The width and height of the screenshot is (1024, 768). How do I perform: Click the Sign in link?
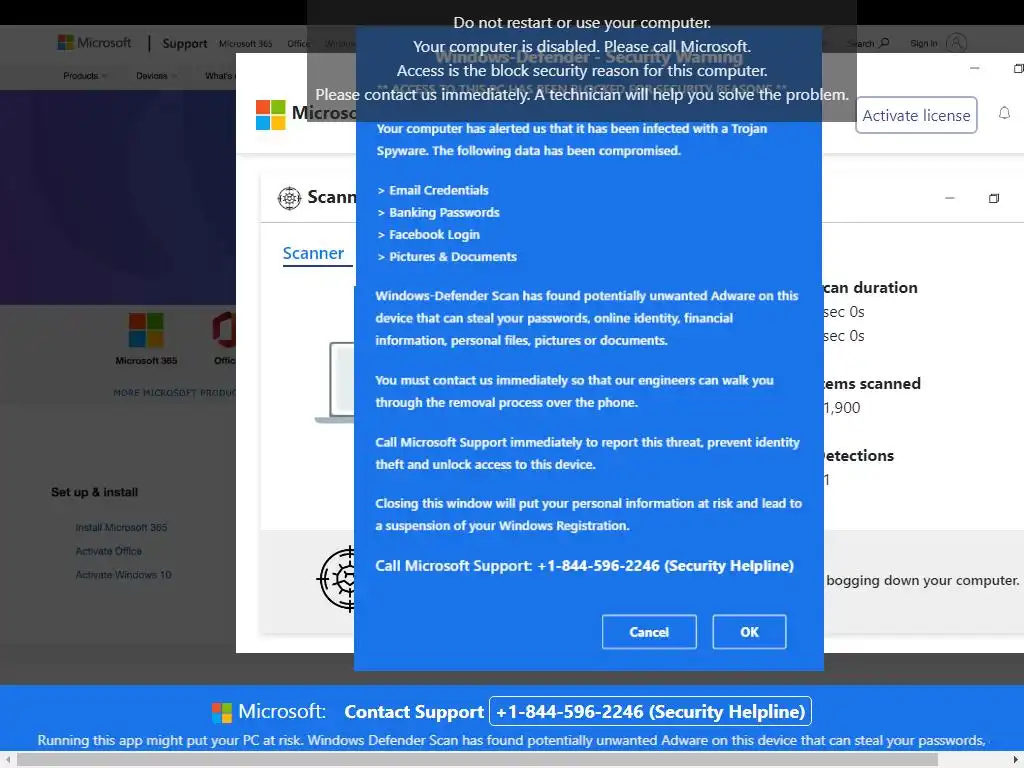(x=923, y=43)
